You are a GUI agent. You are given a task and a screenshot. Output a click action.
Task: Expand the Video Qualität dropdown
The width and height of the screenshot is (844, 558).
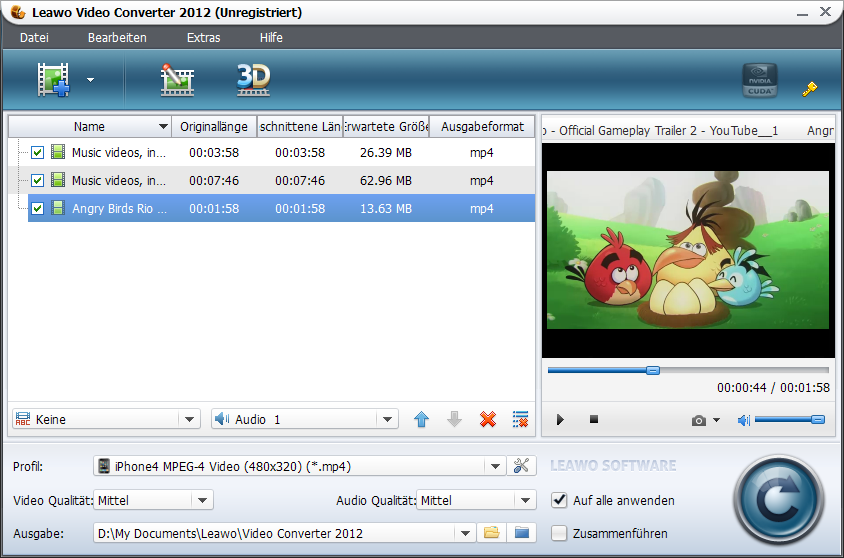(x=202, y=500)
